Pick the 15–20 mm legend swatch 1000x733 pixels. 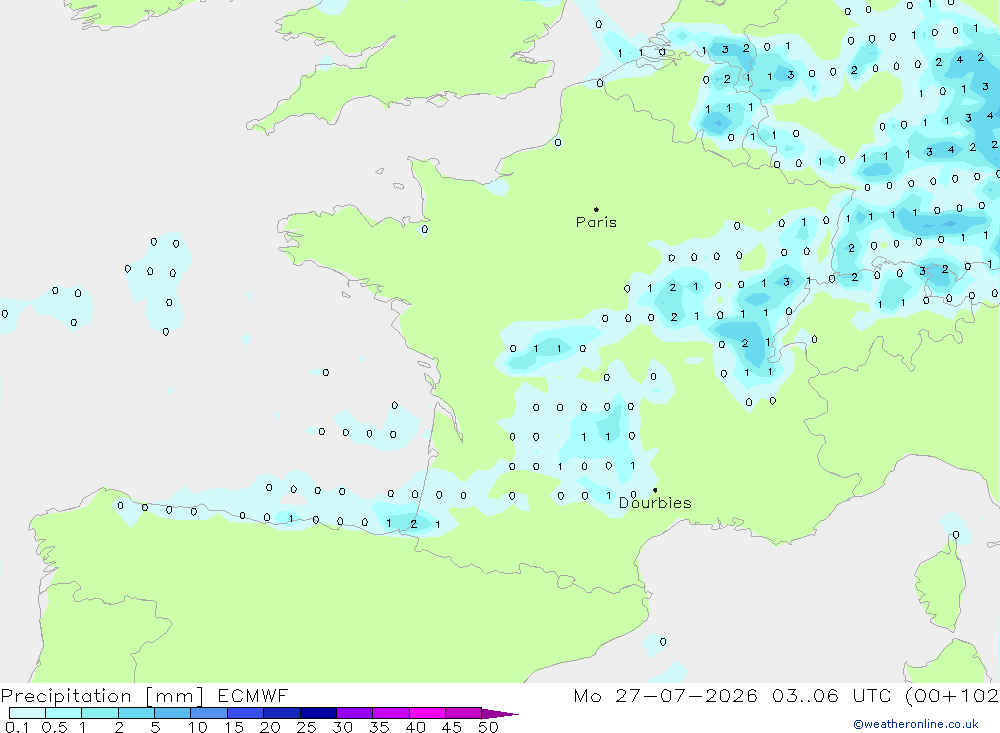[246, 713]
